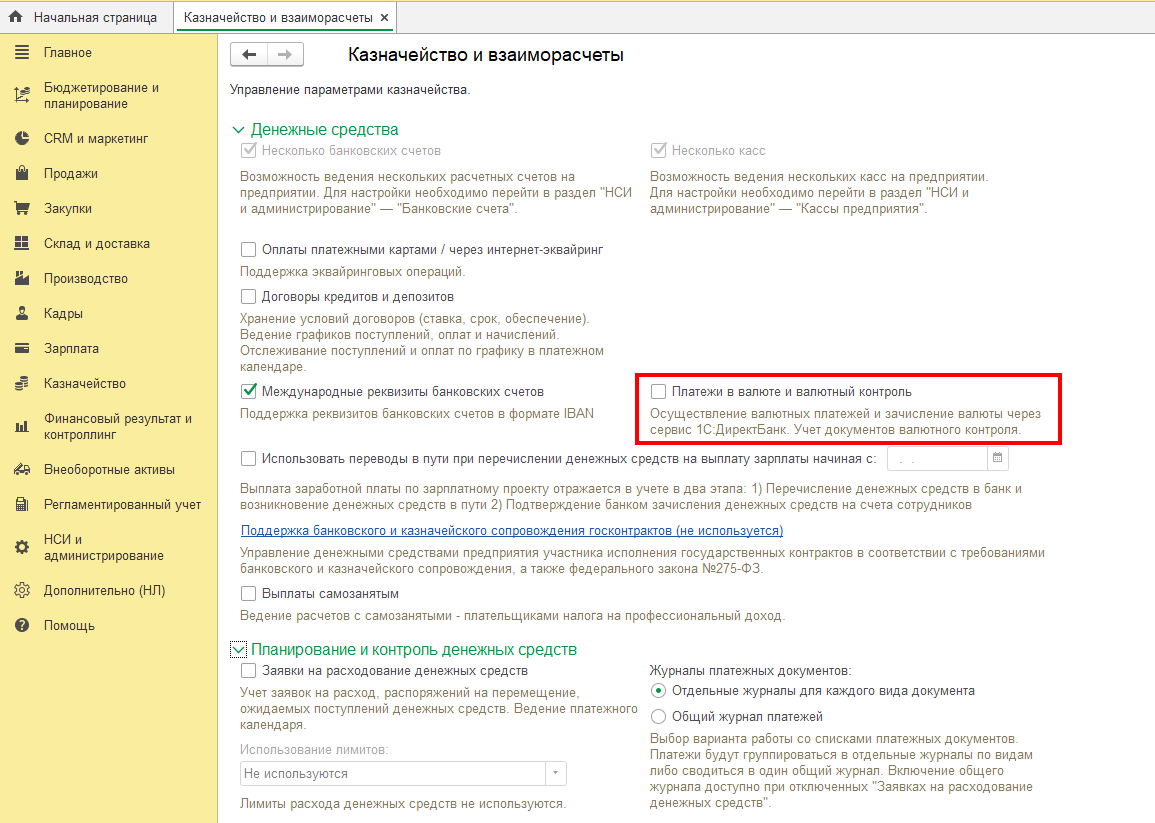This screenshot has width=1155, height=823.
Task: Go back with the left arrow button
Action: pos(249,55)
